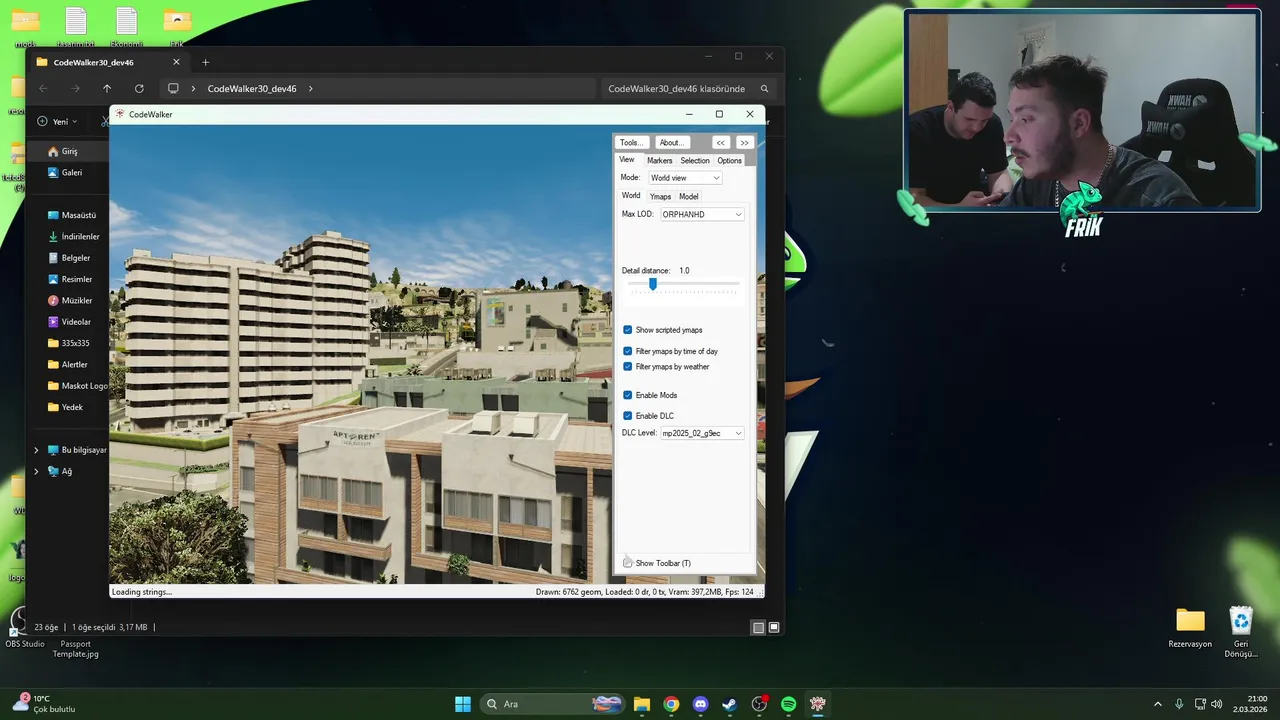The image size is (1280, 720).
Task: Open the Tools... menu button in CodeWalker
Action: click(631, 143)
